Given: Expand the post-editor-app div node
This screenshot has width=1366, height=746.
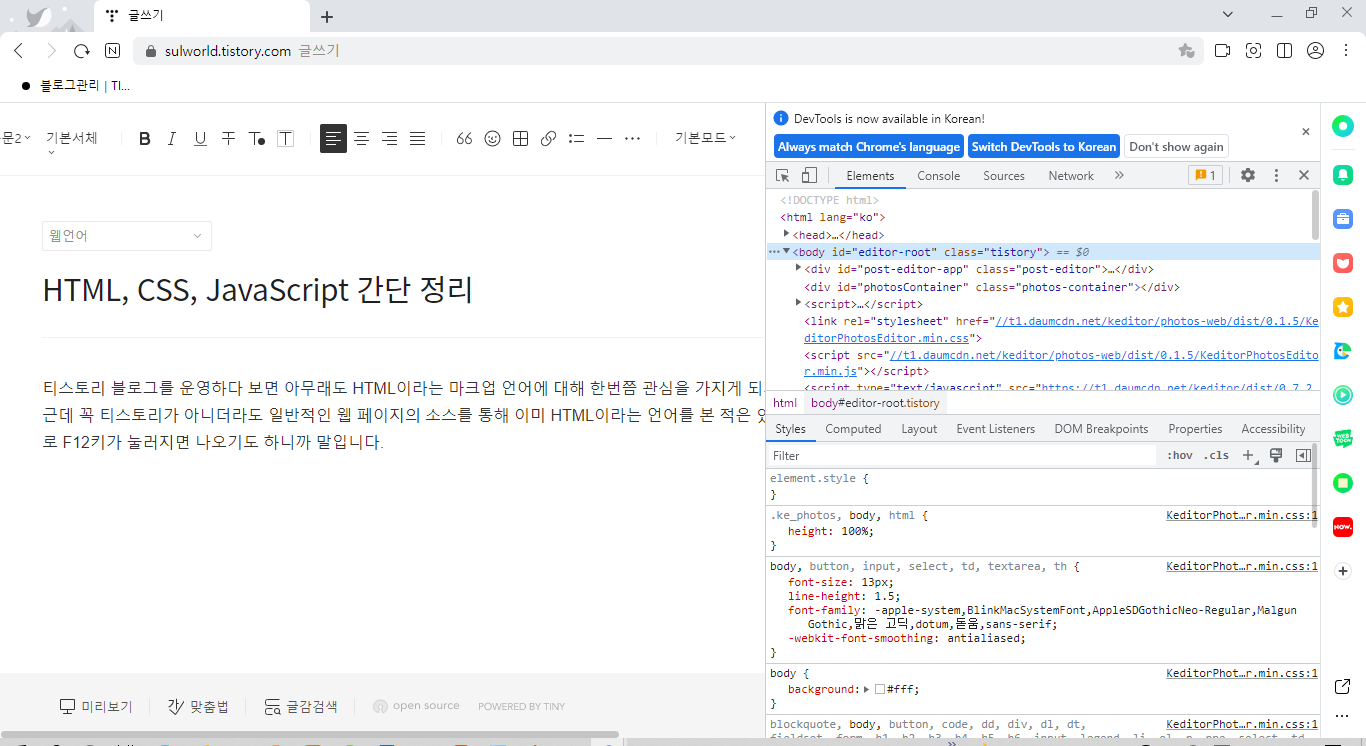Looking at the screenshot, I should coord(798,269).
